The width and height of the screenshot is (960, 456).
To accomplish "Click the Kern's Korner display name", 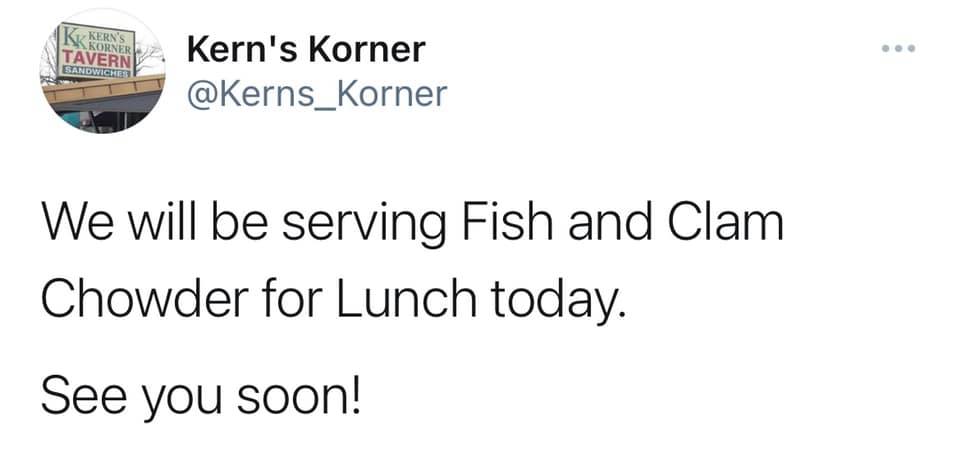I will coord(306,50).
